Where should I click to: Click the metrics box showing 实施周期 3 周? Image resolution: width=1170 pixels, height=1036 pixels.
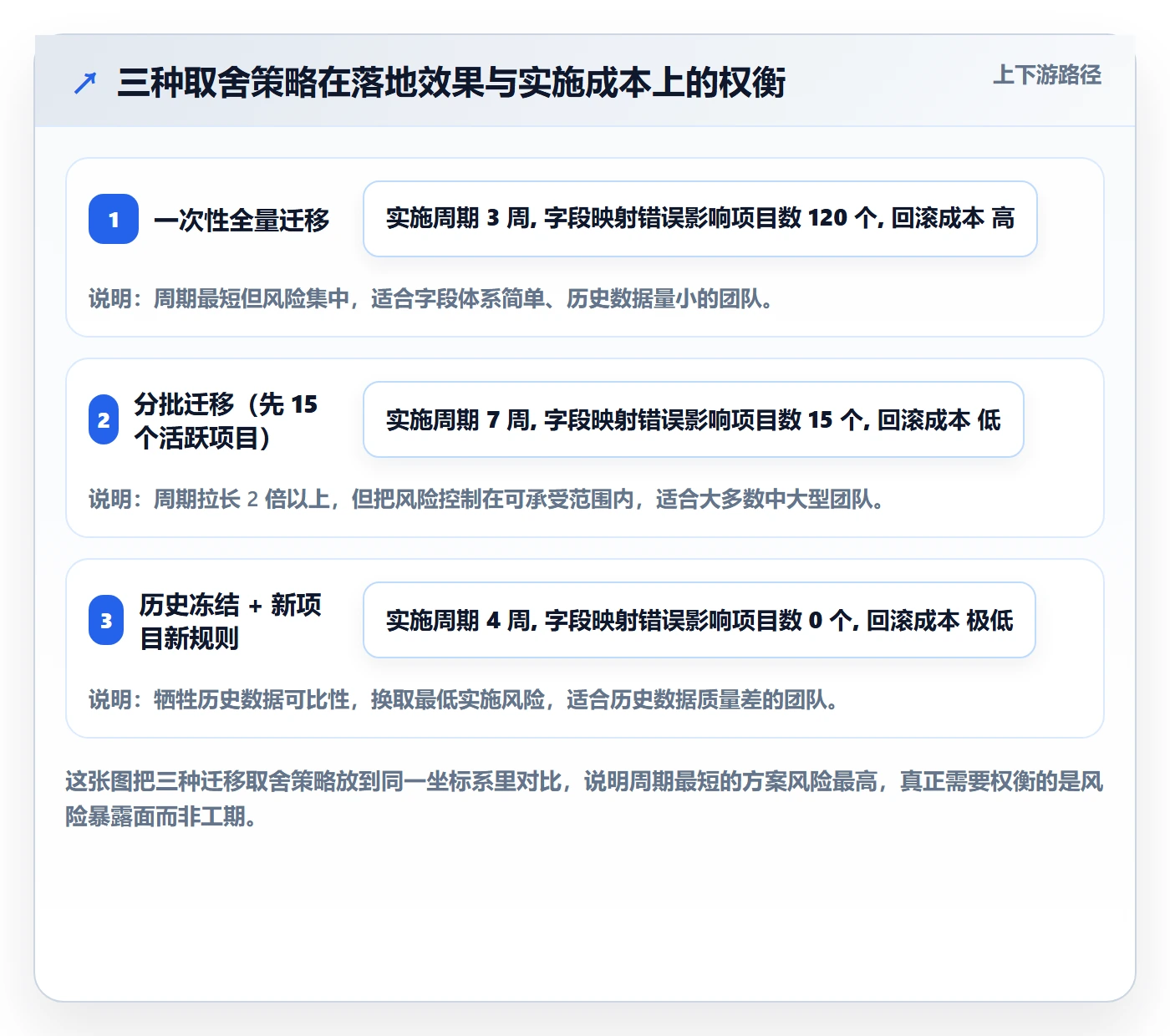click(x=700, y=219)
